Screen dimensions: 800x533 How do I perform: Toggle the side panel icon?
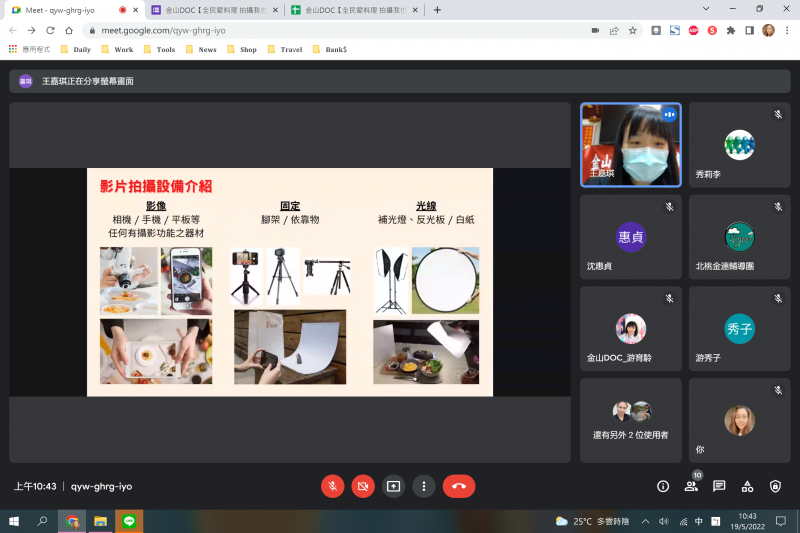point(749,31)
